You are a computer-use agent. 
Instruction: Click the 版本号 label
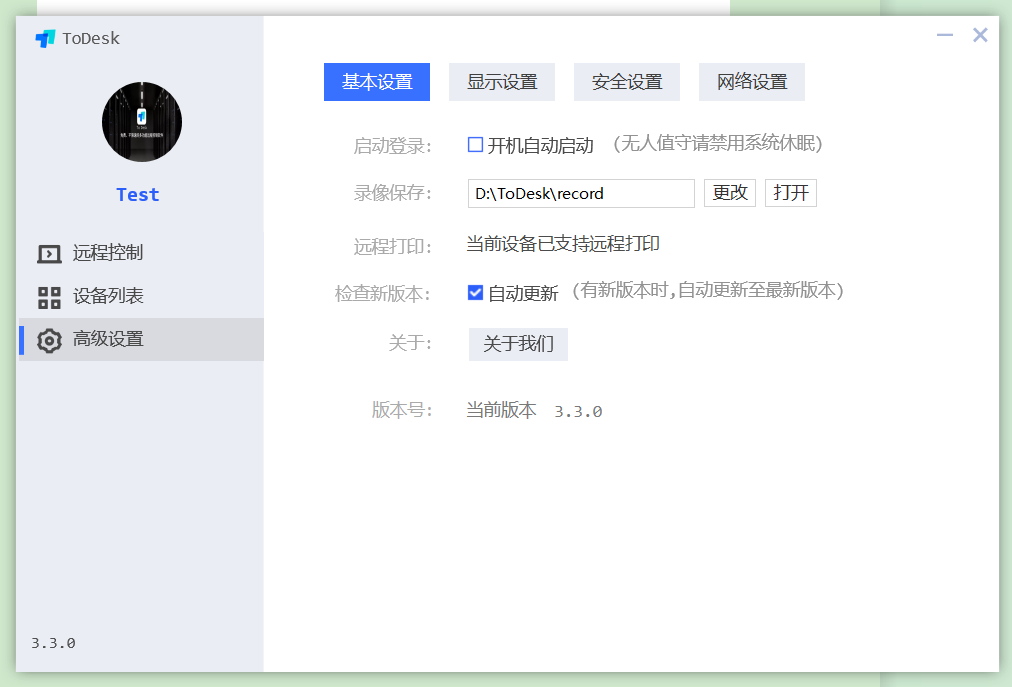pos(402,410)
